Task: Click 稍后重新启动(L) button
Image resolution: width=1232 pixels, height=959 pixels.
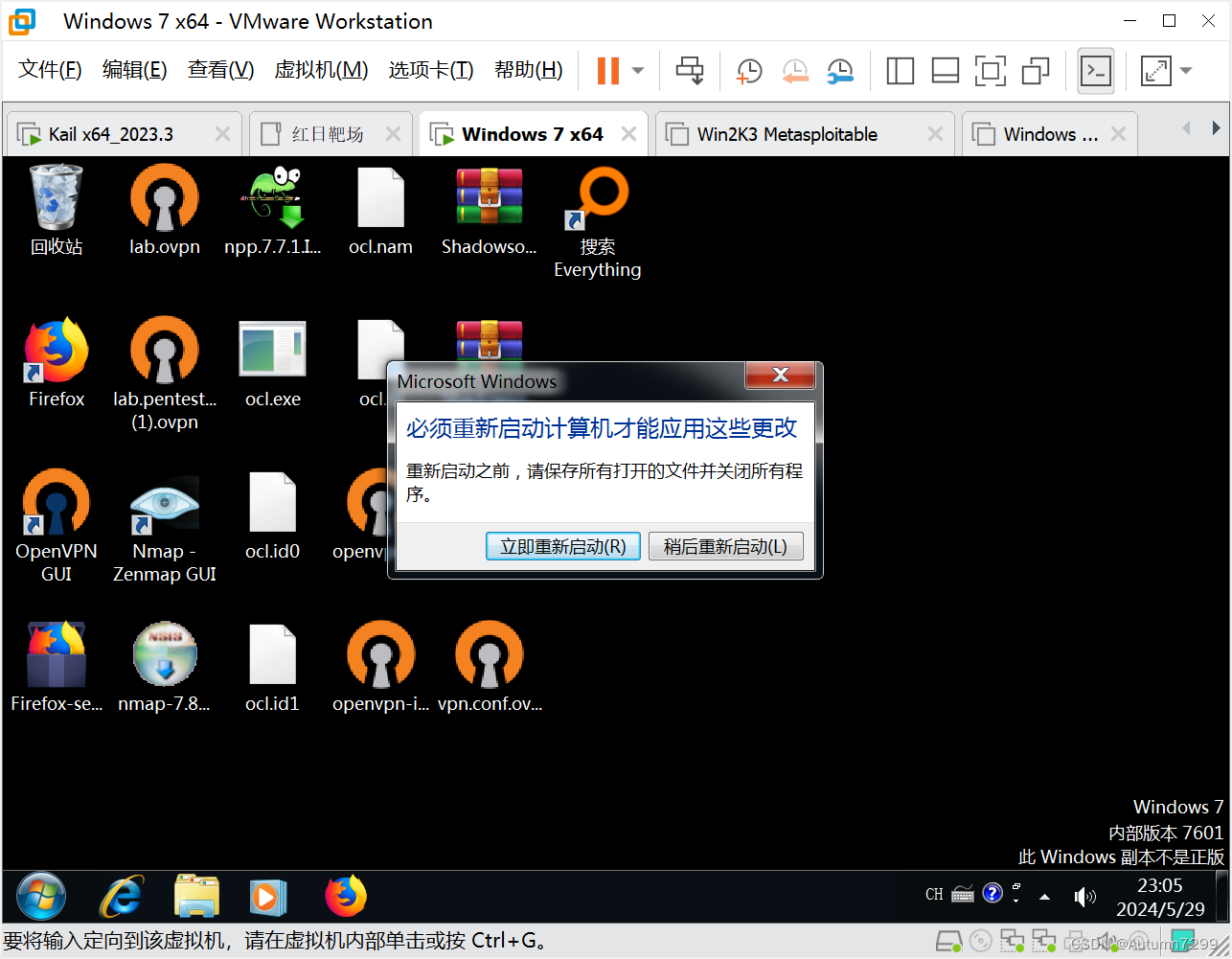Action: (725, 546)
